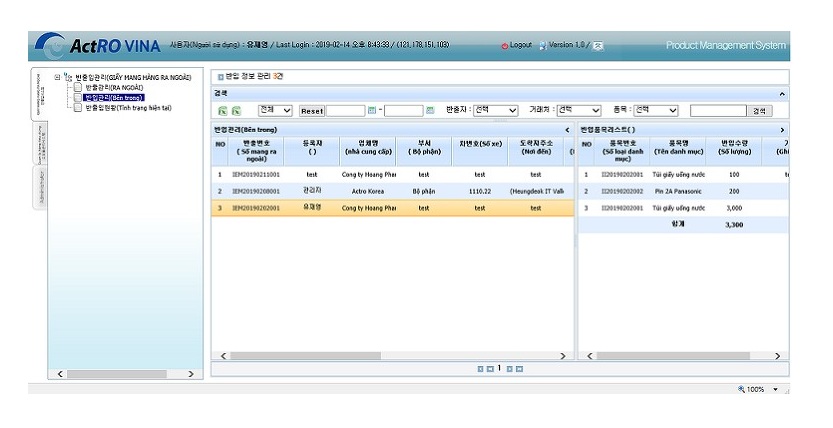Click the second green Excel export icon
Viewport: 833px width, 428px height.
tap(236, 111)
